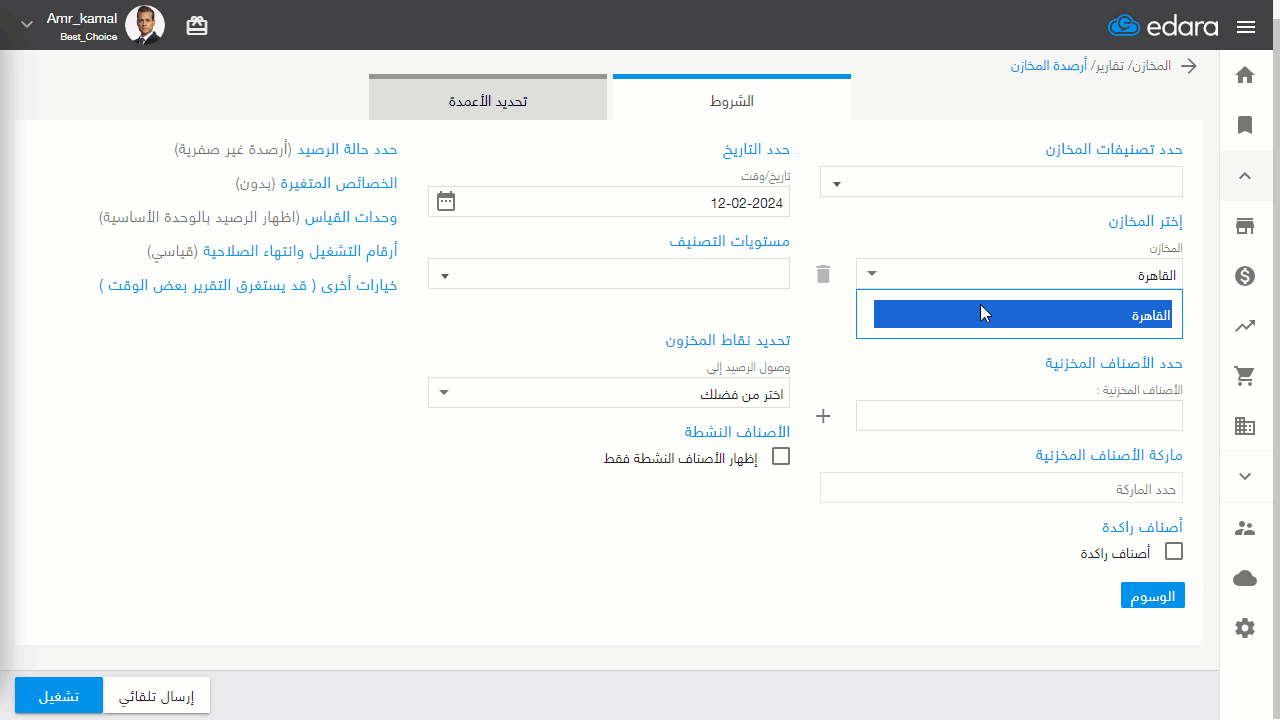Viewport: 1280px width, 720px height.
Task: Open the Store sidebar icon
Action: click(x=1245, y=226)
